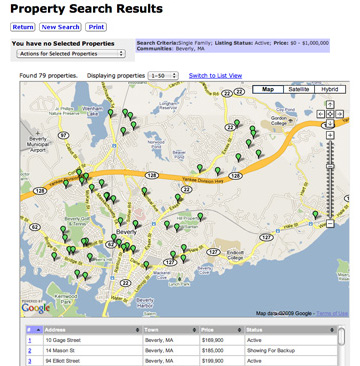This screenshot has width=360, height=366.
Task: Switch map to Satellite view
Action: click(x=299, y=89)
